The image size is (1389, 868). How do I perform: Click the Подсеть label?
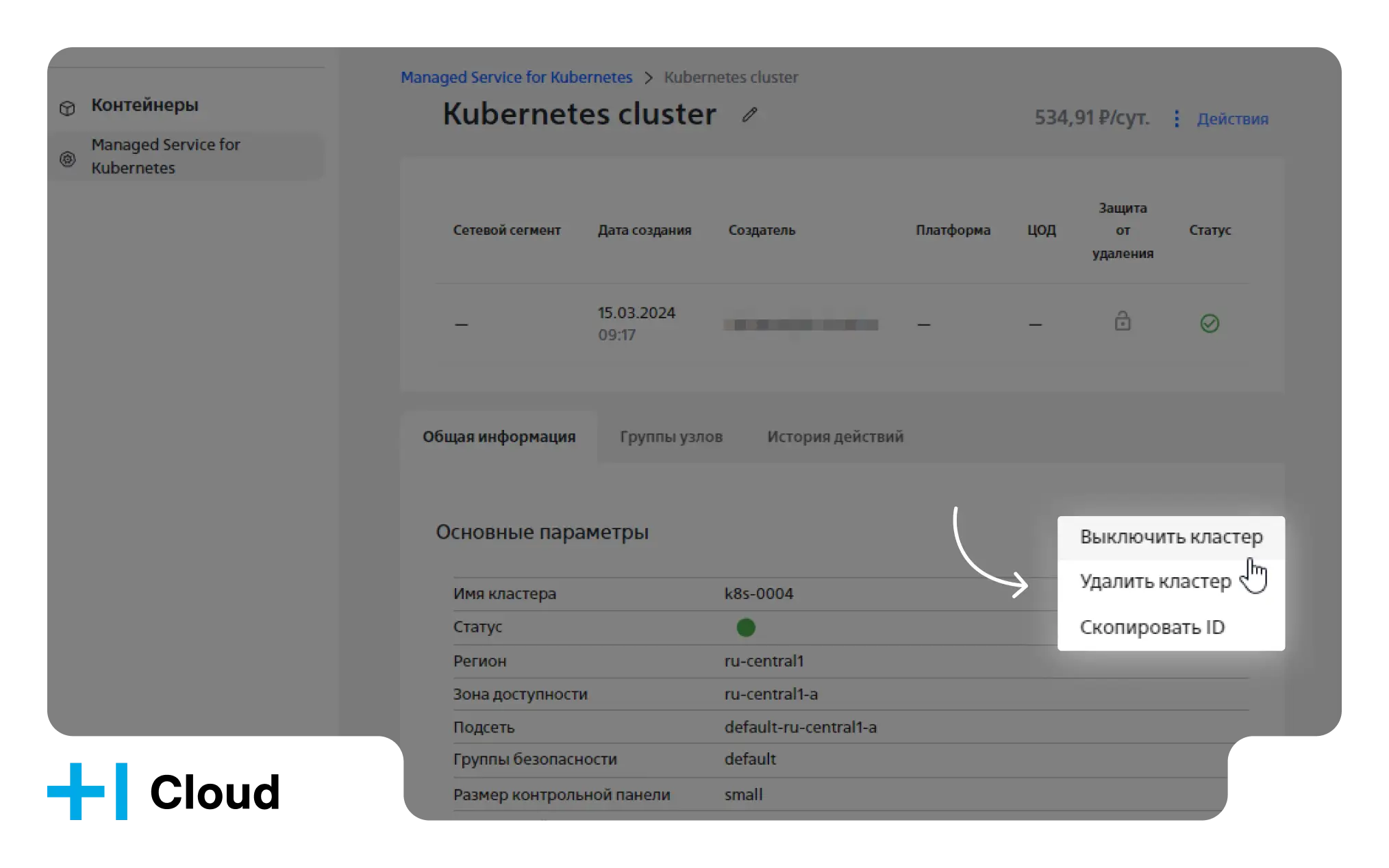click(x=484, y=727)
